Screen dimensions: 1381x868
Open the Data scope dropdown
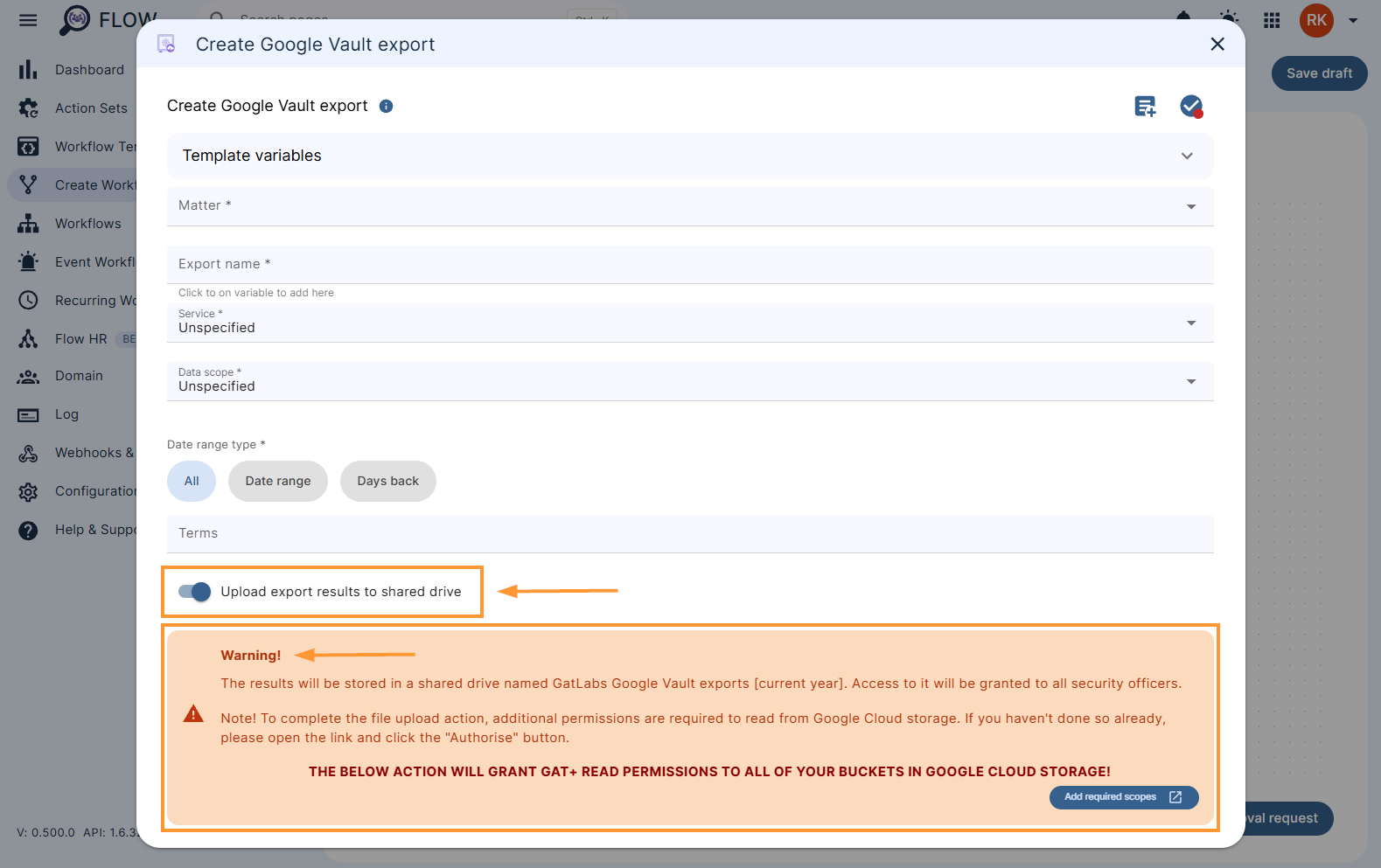pyautogui.click(x=690, y=381)
